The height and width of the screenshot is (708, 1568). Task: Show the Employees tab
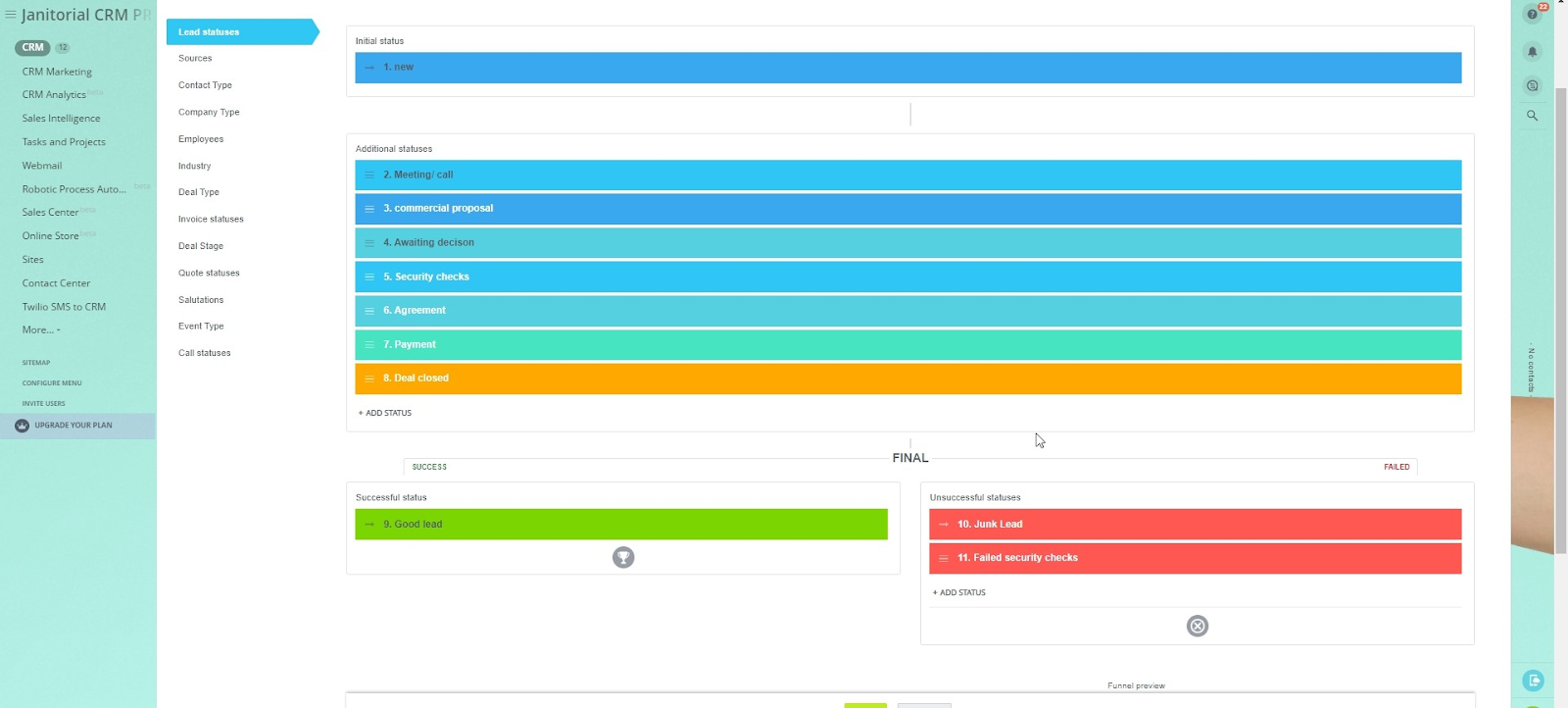click(x=201, y=139)
